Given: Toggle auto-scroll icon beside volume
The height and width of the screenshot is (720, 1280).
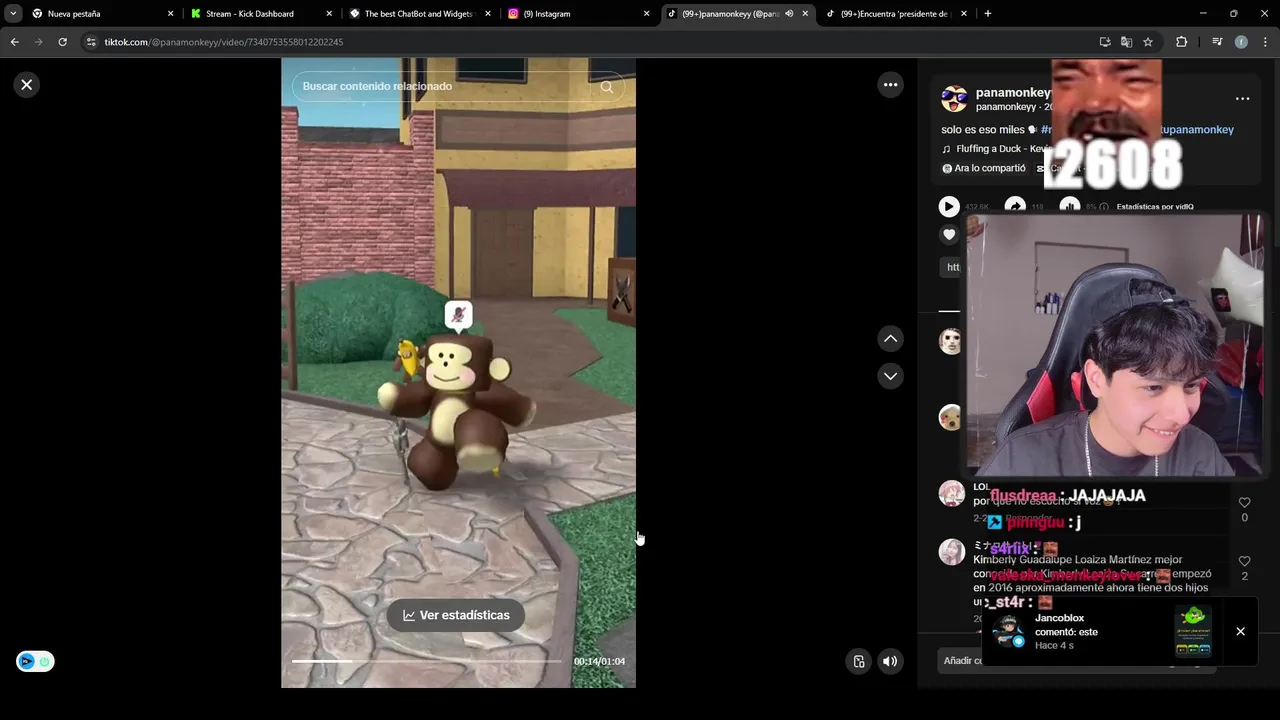Looking at the screenshot, I should (x=859, y=661).
